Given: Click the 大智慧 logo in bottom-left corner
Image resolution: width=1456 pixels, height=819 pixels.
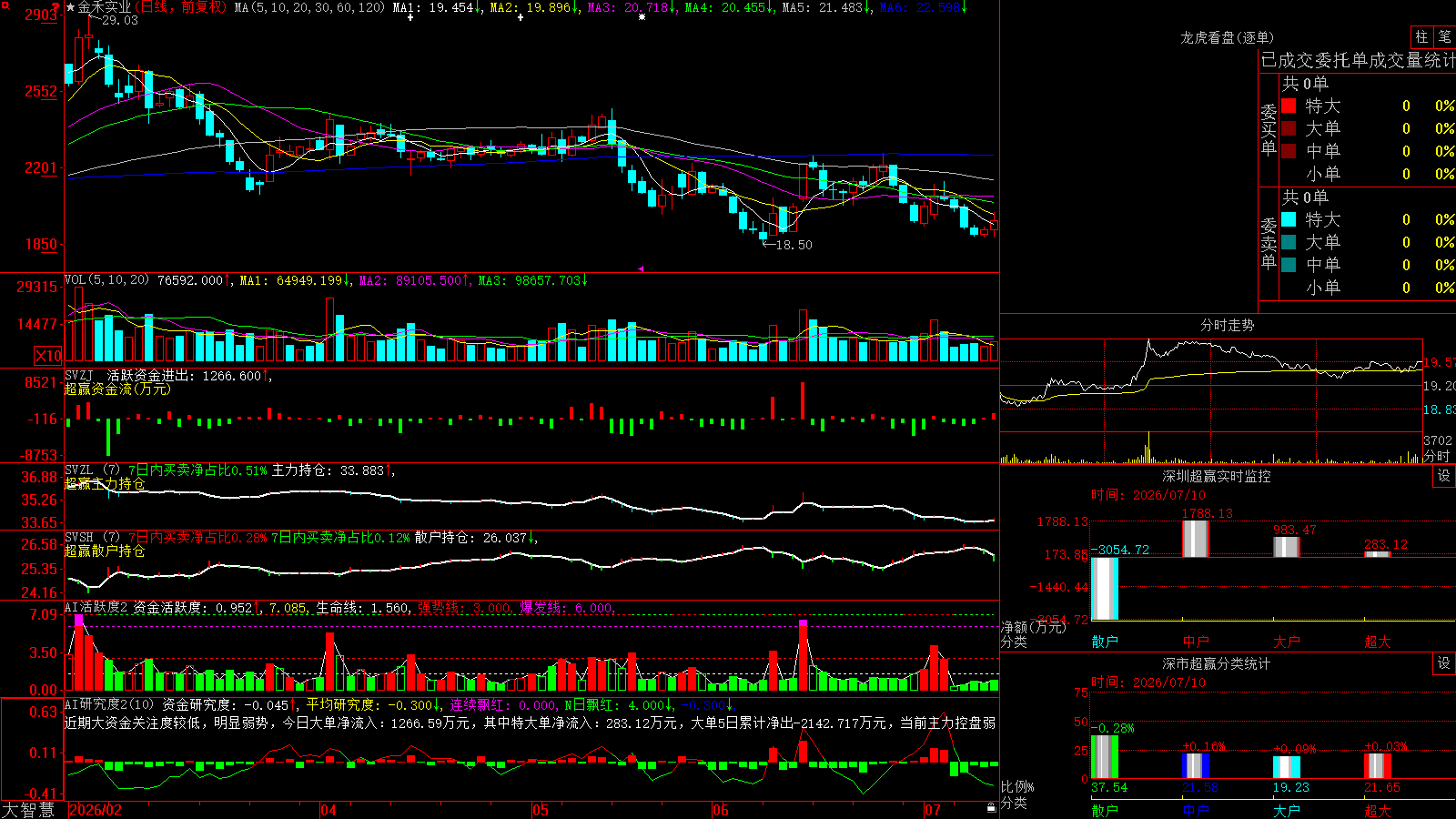Looking at the screenshot, I should pos(28,810).
